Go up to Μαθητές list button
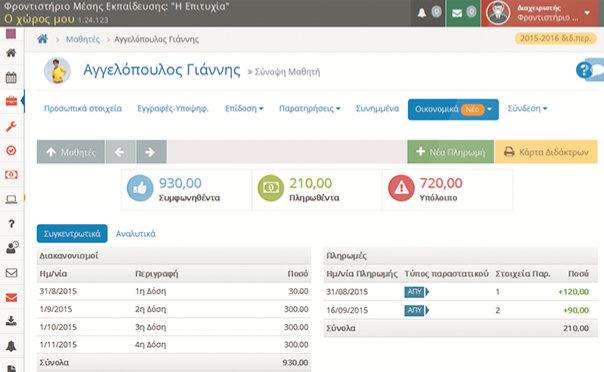The width and height of the screenshot is (604, 372). click(71, 152)
